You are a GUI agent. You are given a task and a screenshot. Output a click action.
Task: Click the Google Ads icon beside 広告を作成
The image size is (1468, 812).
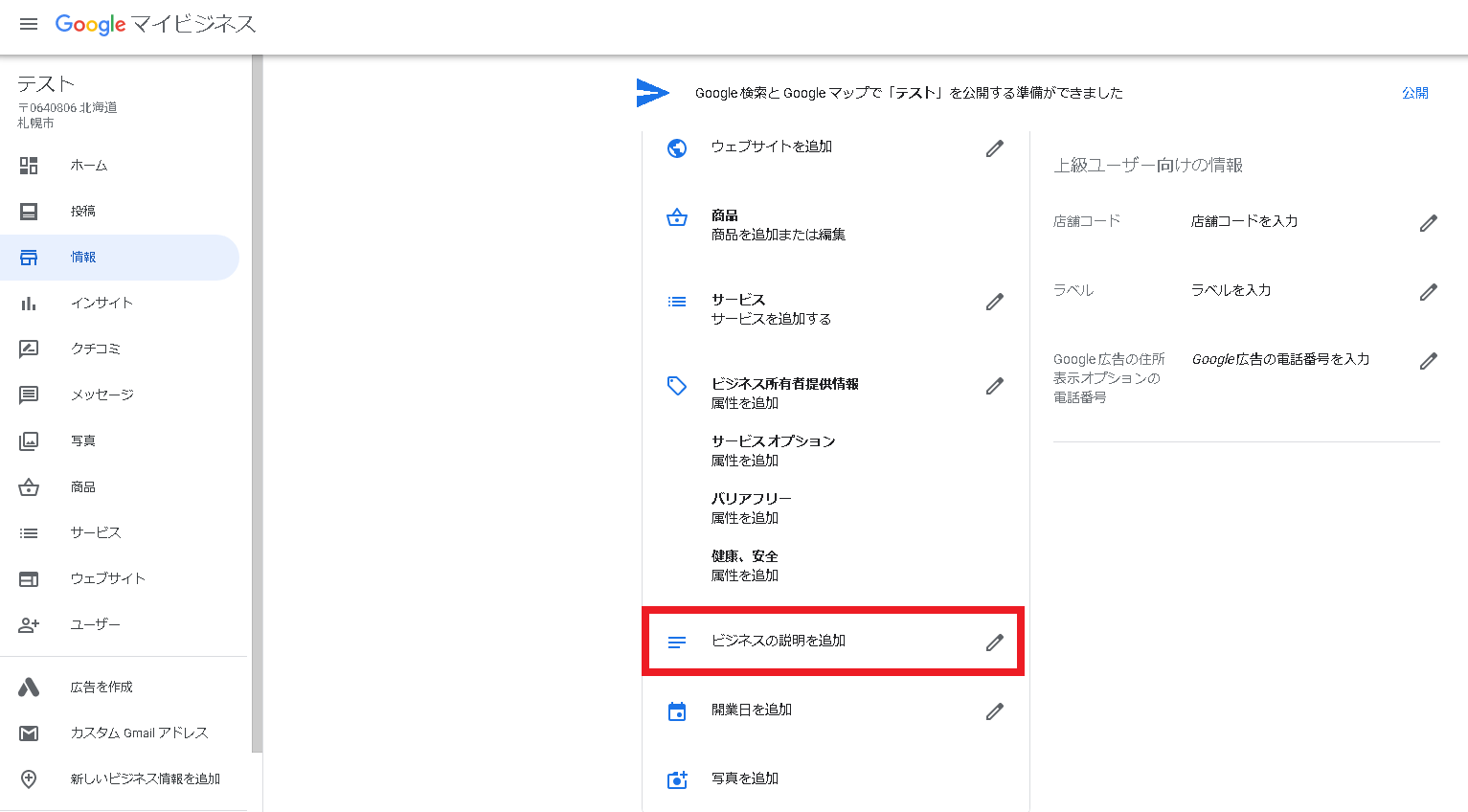[x=29, y=688]
